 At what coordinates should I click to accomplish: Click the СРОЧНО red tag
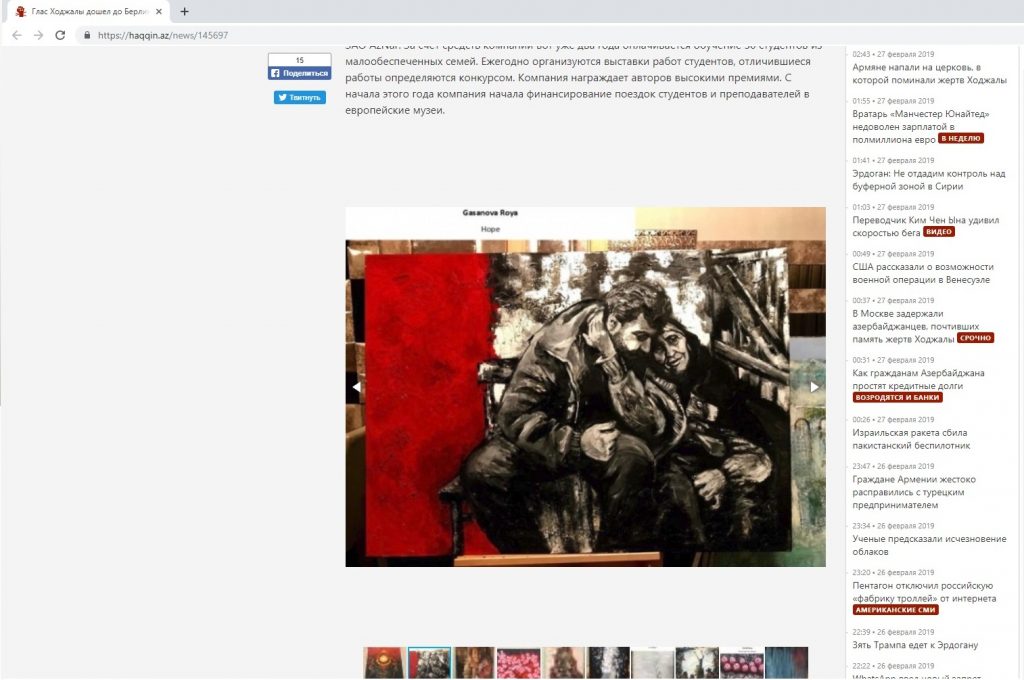pos(975,338)
